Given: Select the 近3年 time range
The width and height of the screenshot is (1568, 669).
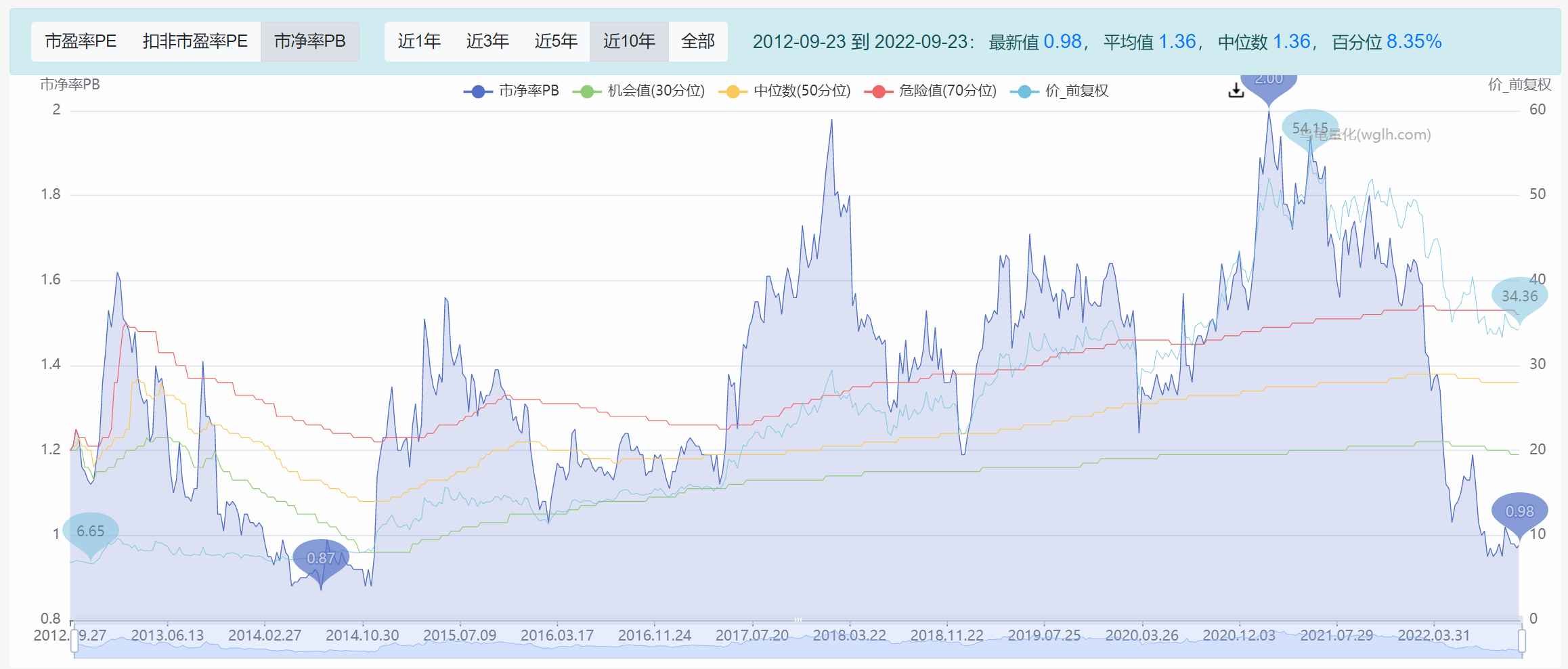Looking at the screenshot, I should 487,41.
